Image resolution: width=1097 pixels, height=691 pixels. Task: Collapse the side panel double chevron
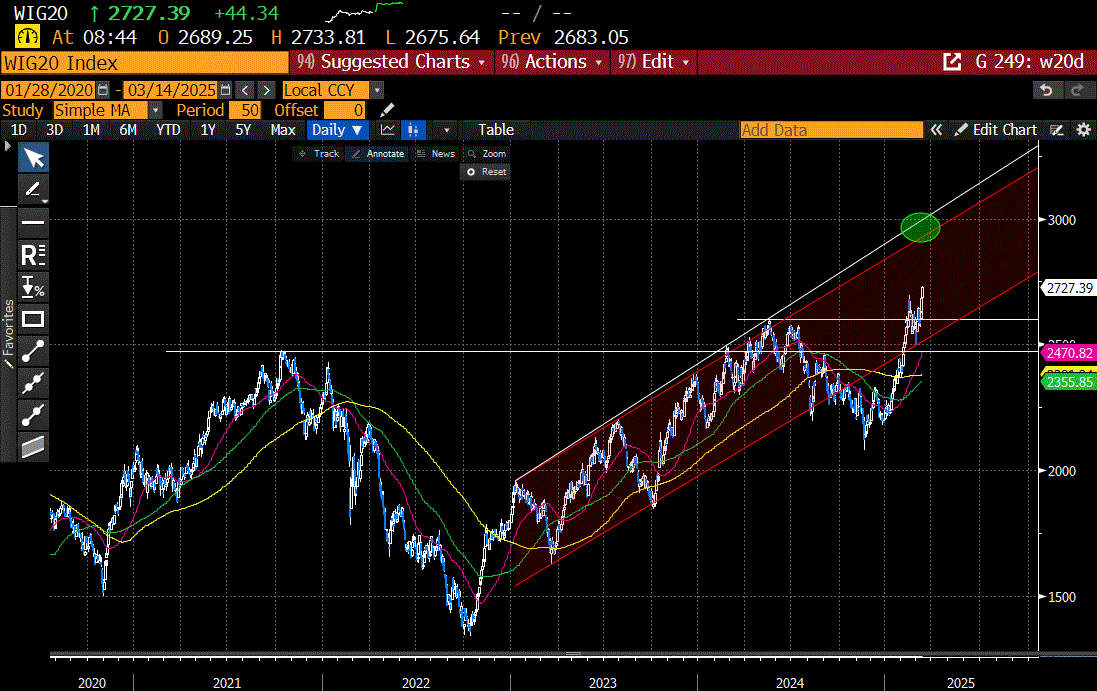pos(936,130)
